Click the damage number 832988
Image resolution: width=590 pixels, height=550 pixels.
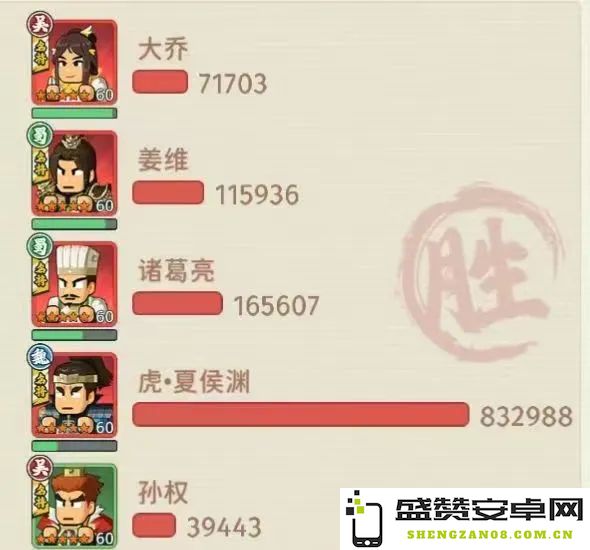pyautogui.click(x=526, y=416)
